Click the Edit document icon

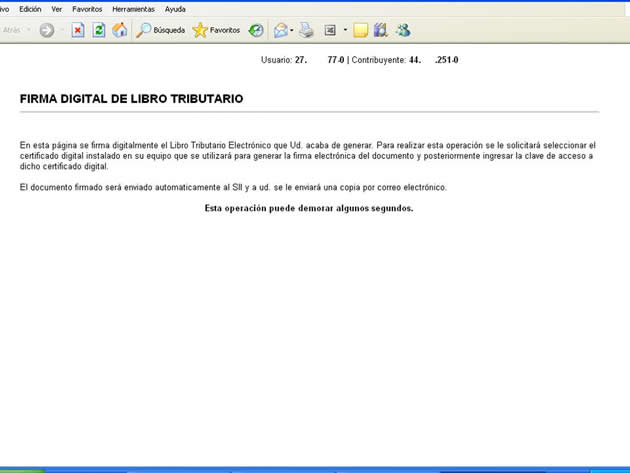(x=330, y=30)
